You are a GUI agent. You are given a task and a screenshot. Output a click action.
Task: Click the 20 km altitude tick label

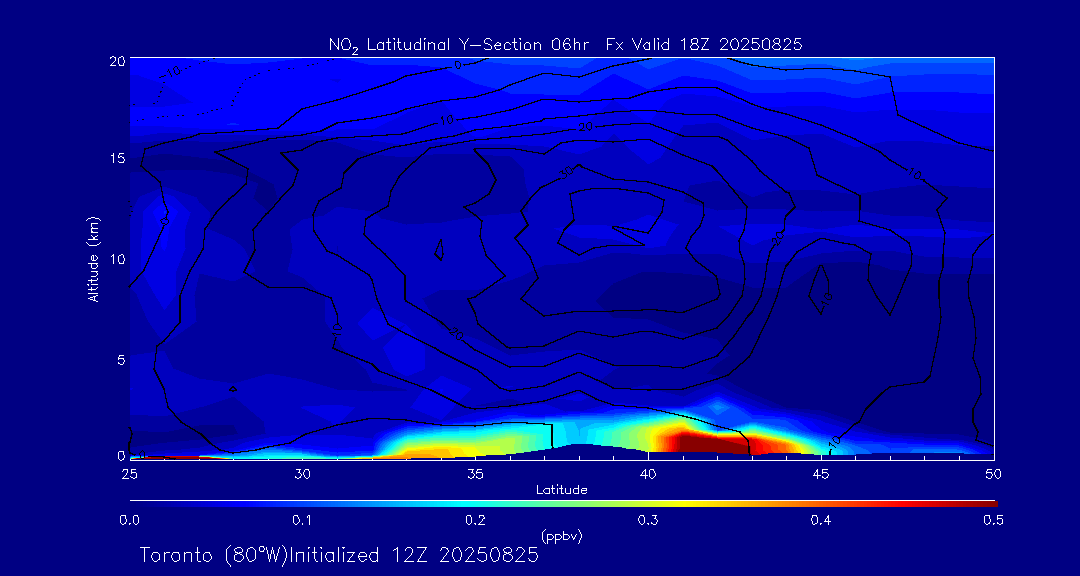(x=115, y=60)
